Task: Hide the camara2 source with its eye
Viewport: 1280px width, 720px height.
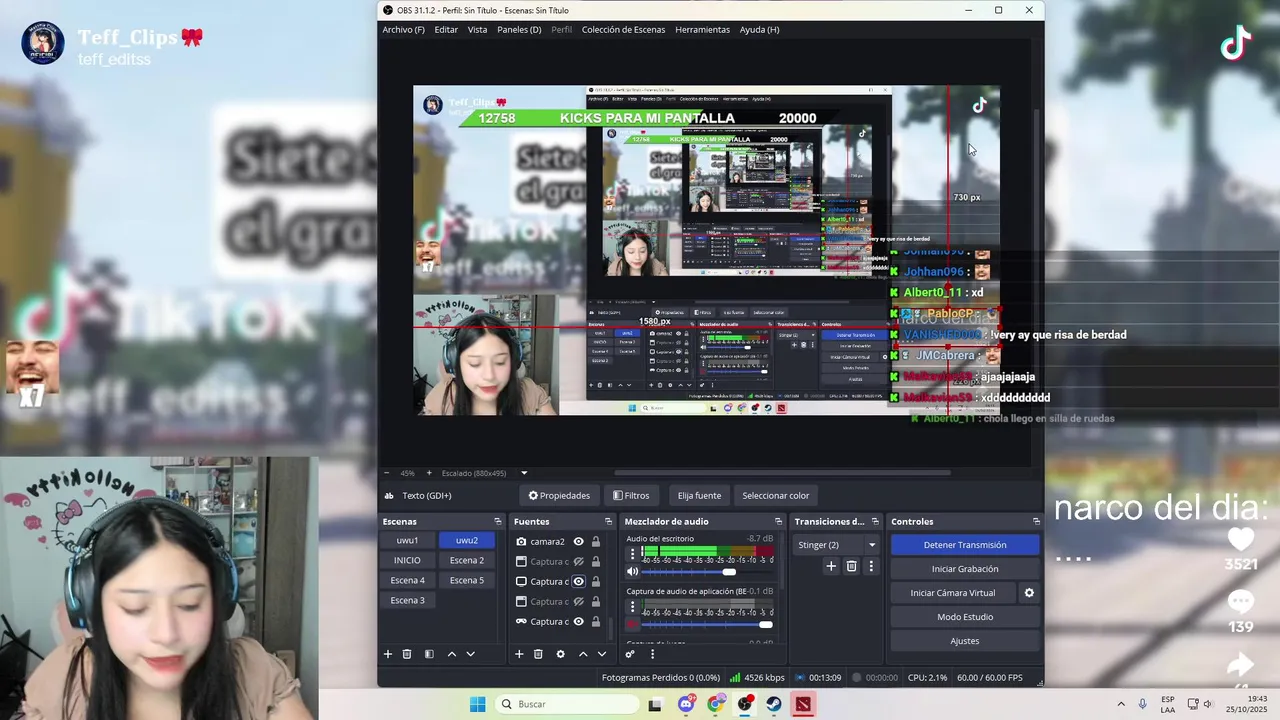Action: [x=578, y=541]
